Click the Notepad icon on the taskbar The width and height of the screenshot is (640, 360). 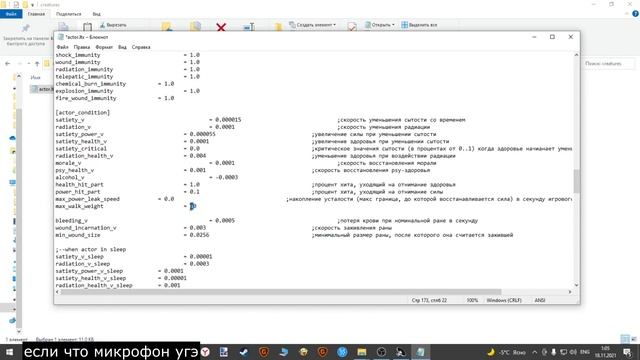click(420, 352)
